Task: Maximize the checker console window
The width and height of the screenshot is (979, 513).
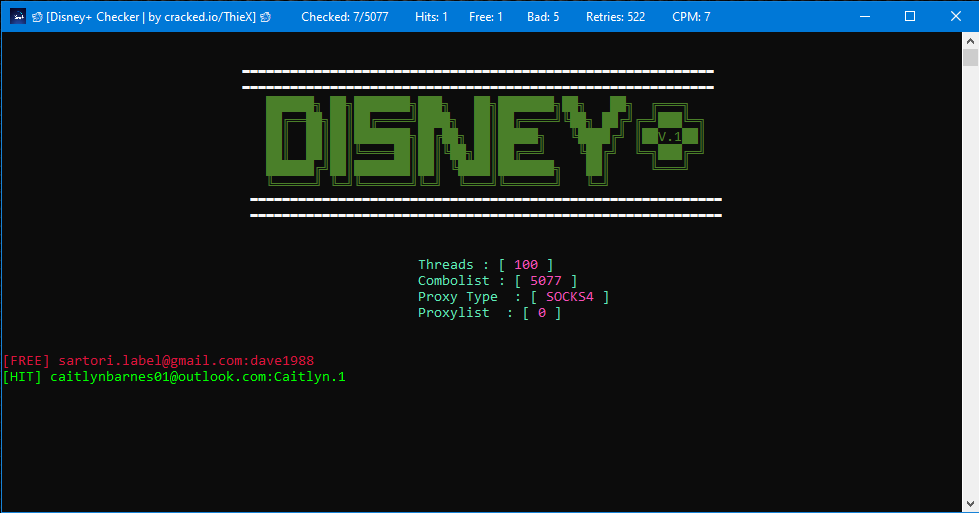Action: [910, 16]
